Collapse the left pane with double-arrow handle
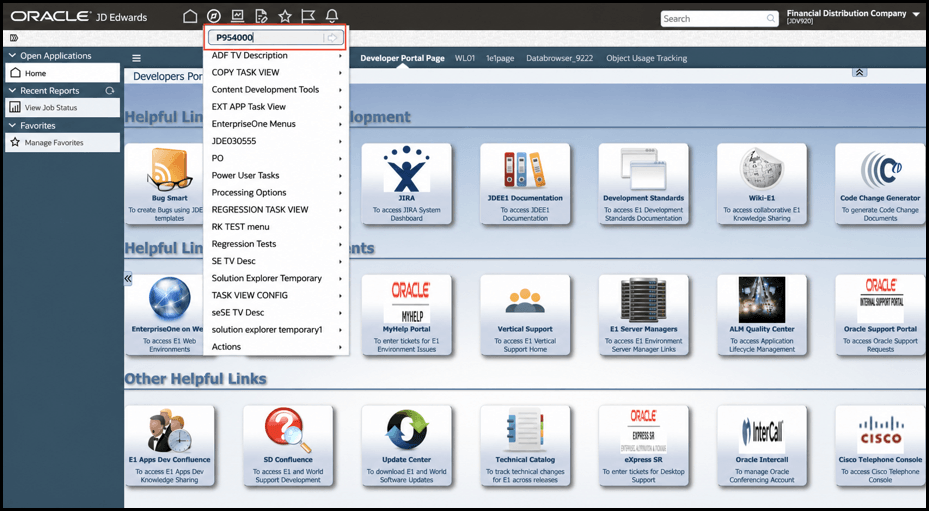The width and height of the screenshot is (929, 511). 128,279
